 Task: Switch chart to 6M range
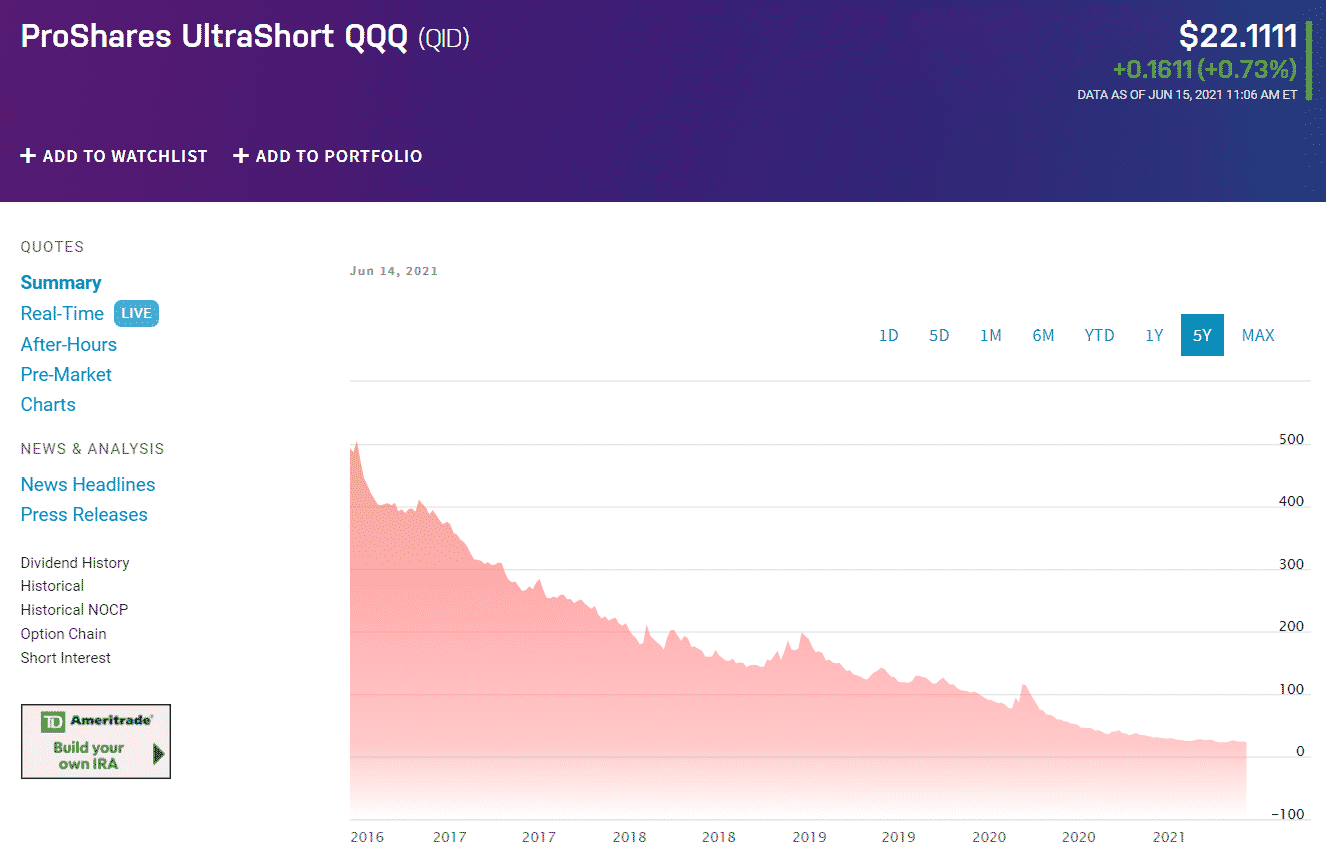tap(1043, 335)
